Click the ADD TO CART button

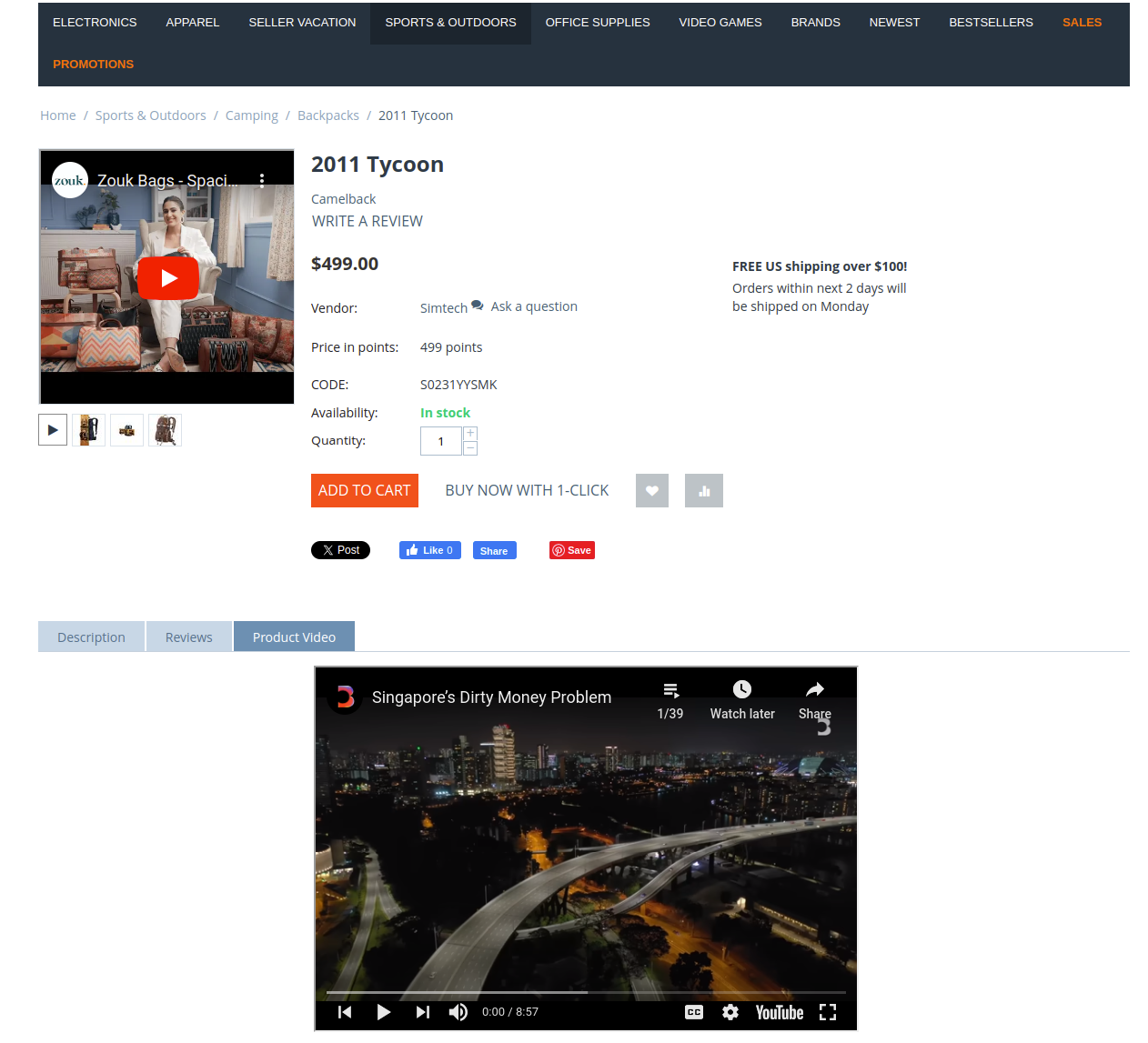[365, 491]
